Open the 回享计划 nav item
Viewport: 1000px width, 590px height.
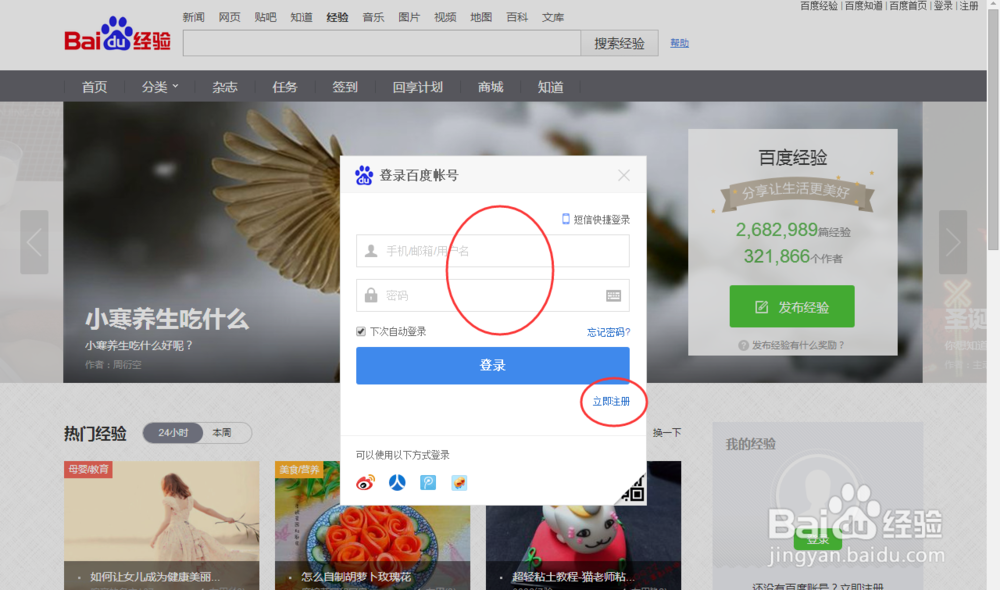coord(418,87)
